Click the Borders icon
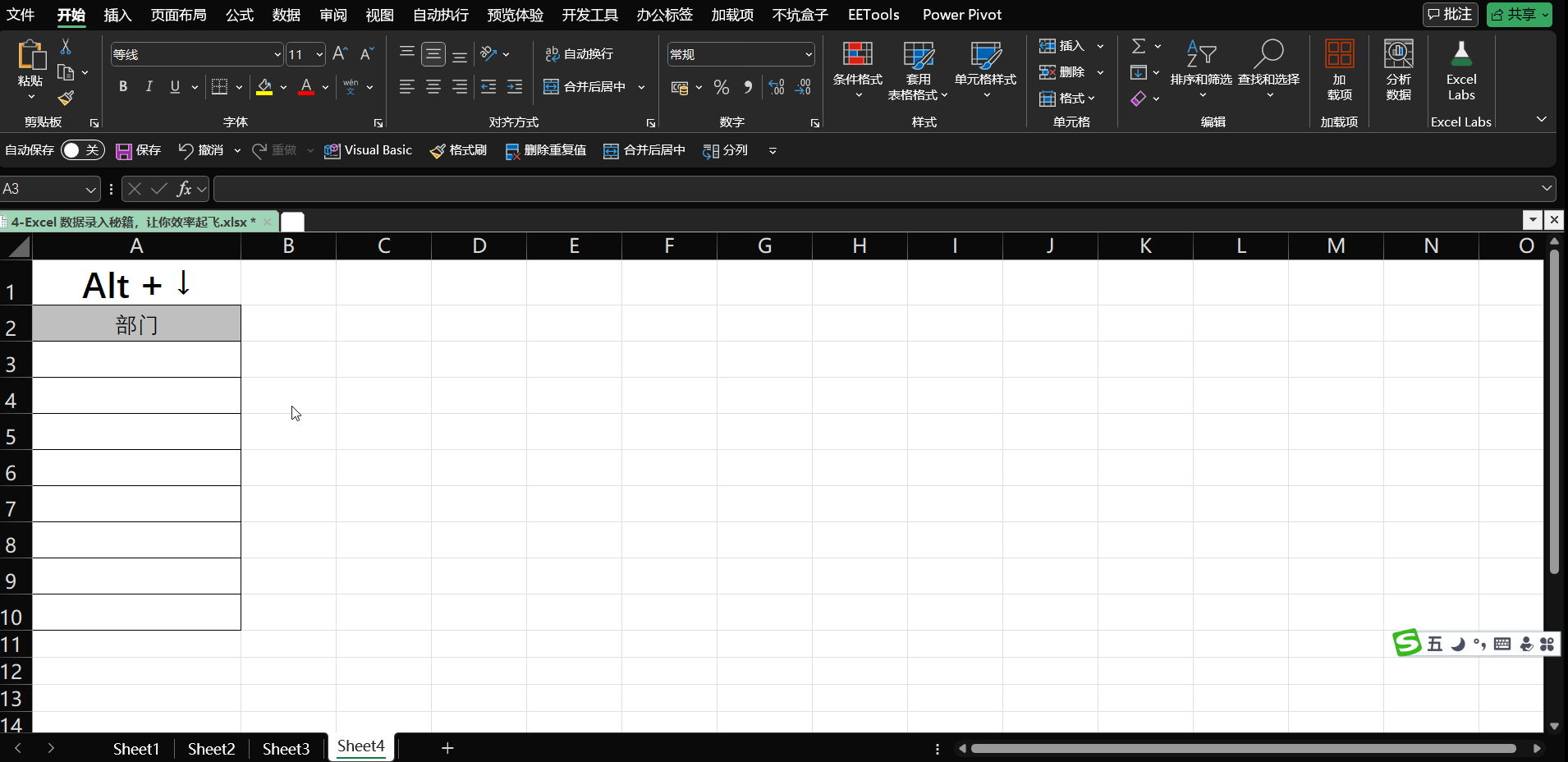1568x762 pixels. (219, 86)
